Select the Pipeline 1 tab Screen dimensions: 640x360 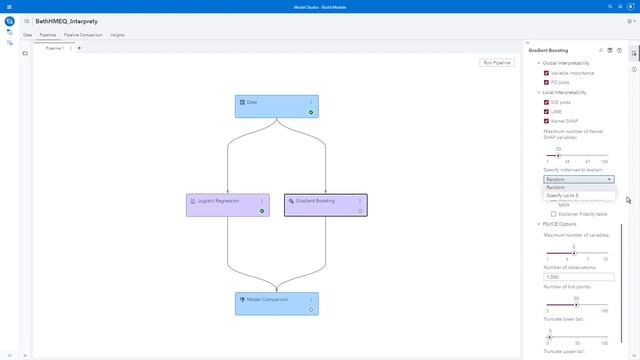tap(54, 48)
